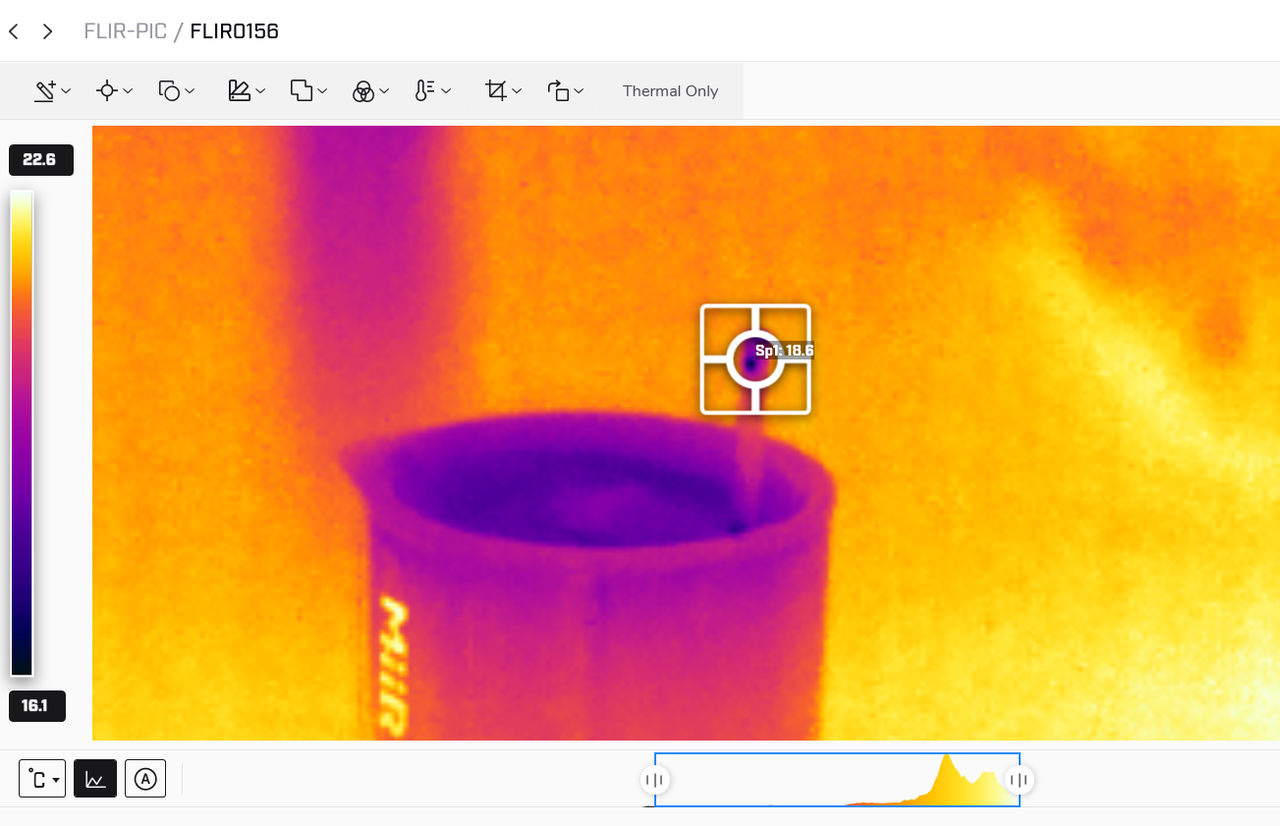
Task: Select the spot measurement crosshair tool
Action: tap(106, 91)
